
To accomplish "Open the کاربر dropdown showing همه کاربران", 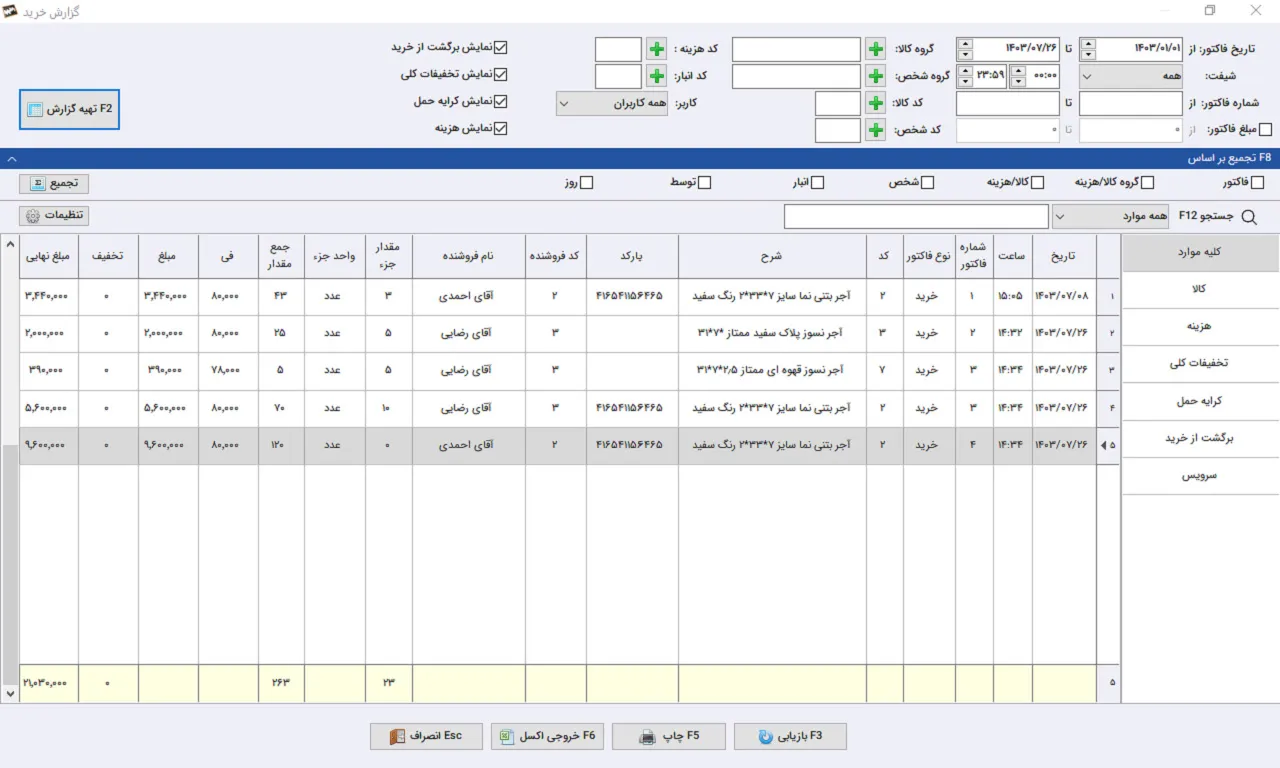I will tap(612, 103).
